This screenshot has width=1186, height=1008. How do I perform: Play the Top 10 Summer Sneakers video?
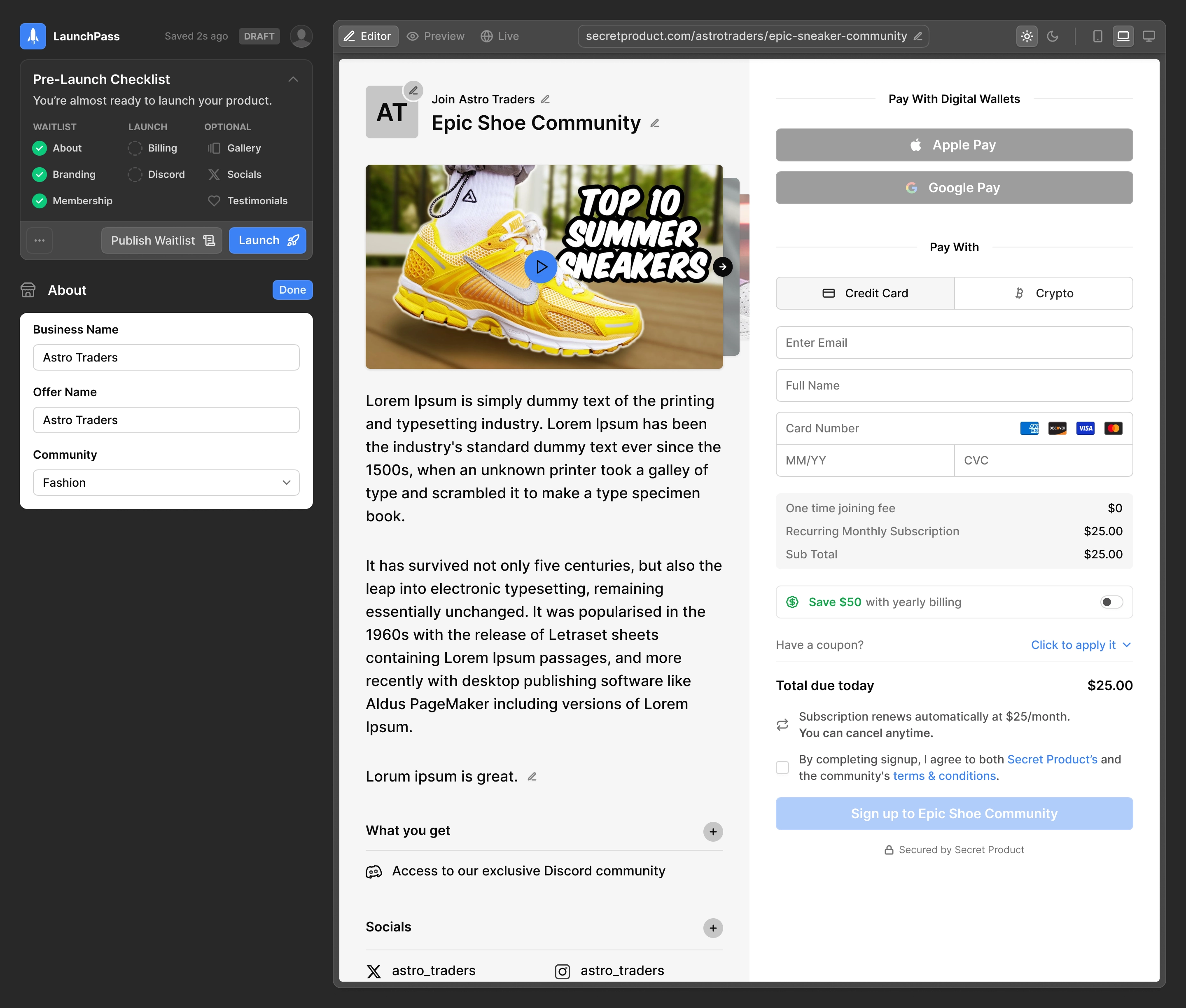(541, 267)
